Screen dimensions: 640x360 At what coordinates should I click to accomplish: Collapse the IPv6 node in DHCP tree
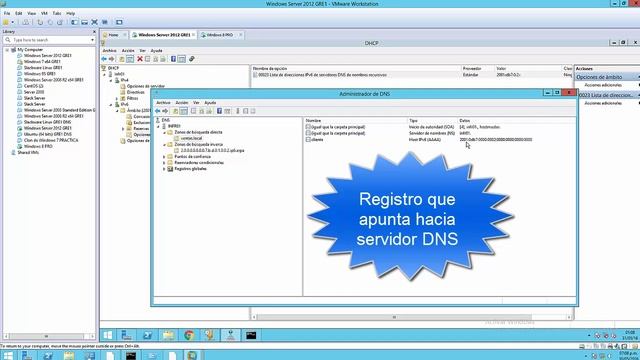(x=111, y=105)
